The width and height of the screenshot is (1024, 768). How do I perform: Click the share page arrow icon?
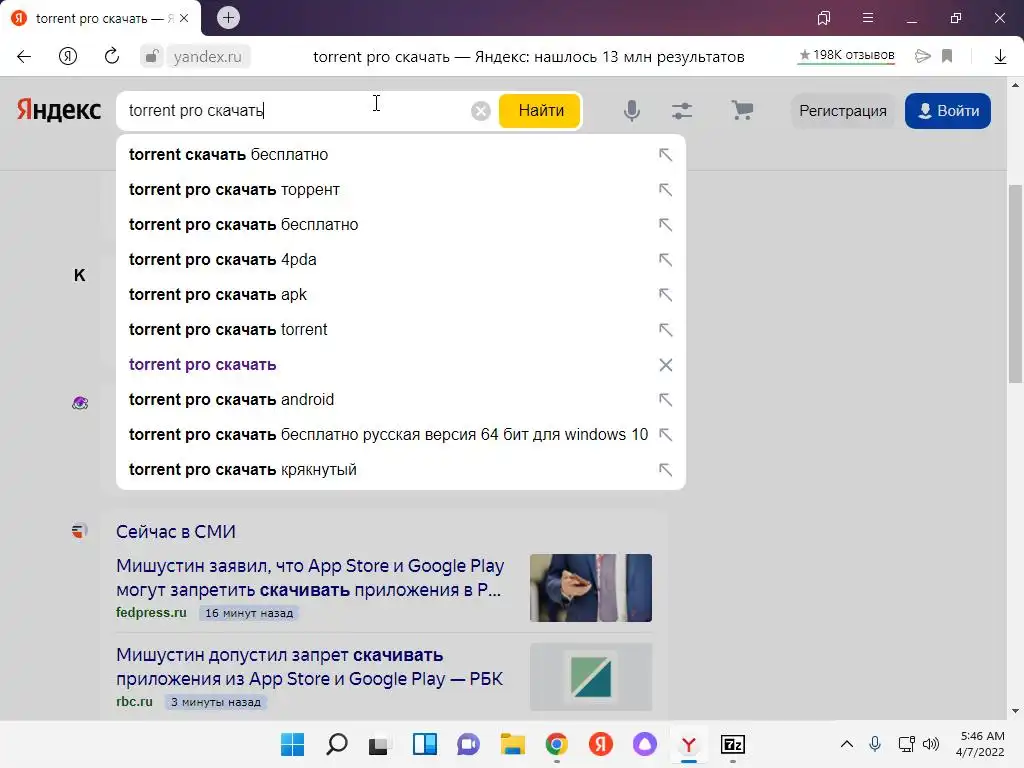pyautogui.click(x=922, y=56)
